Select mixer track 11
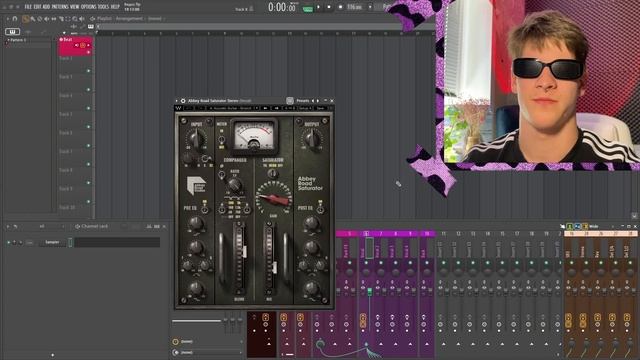Image resolution: width=640 pixels, height=360 pixels. point(443,233)
